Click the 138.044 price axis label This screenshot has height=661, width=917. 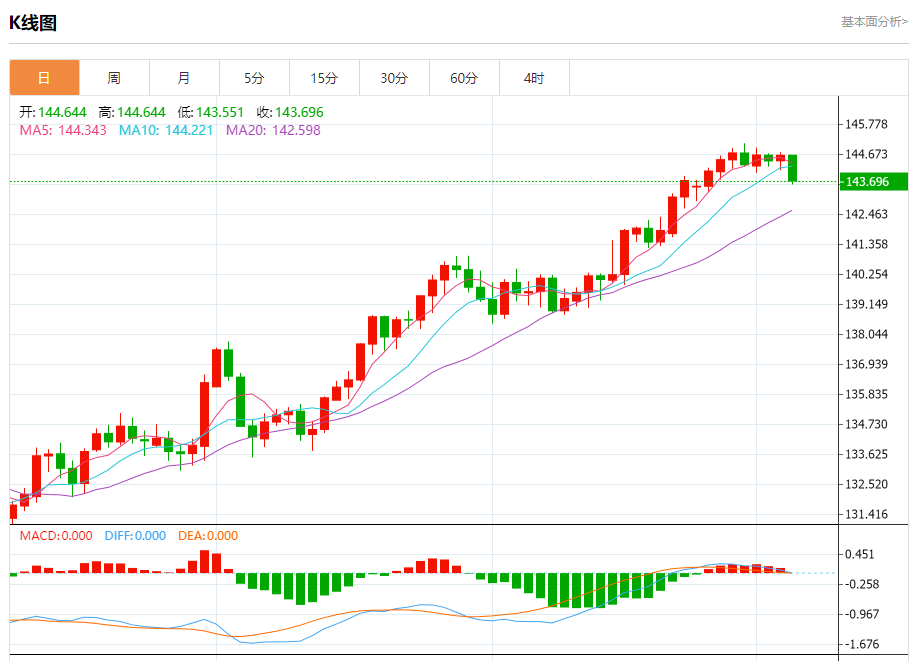(866, 334)
